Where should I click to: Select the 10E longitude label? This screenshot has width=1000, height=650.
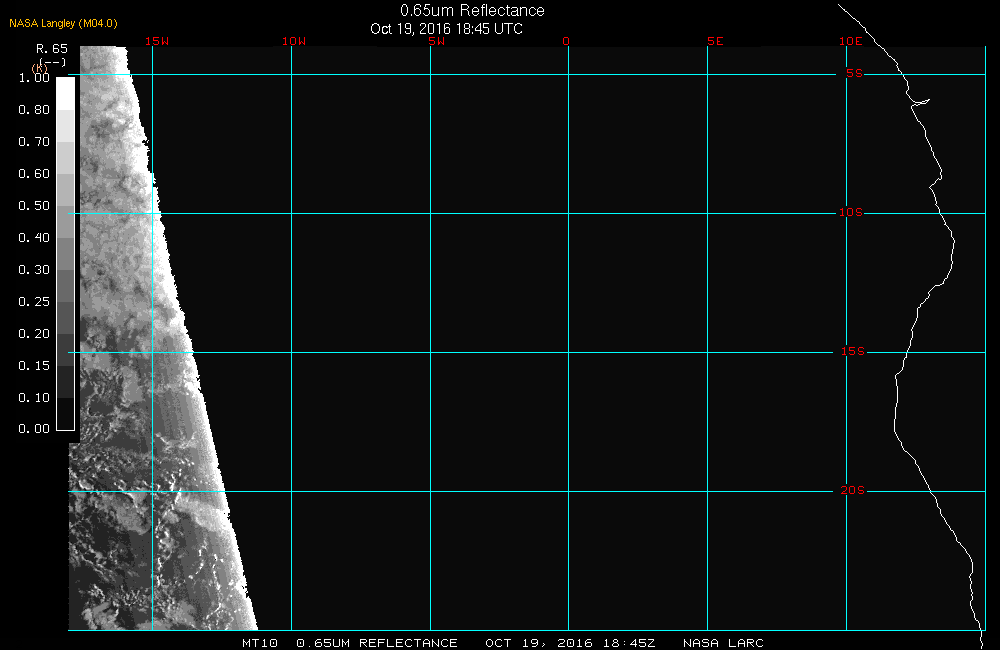coord(850,41)
